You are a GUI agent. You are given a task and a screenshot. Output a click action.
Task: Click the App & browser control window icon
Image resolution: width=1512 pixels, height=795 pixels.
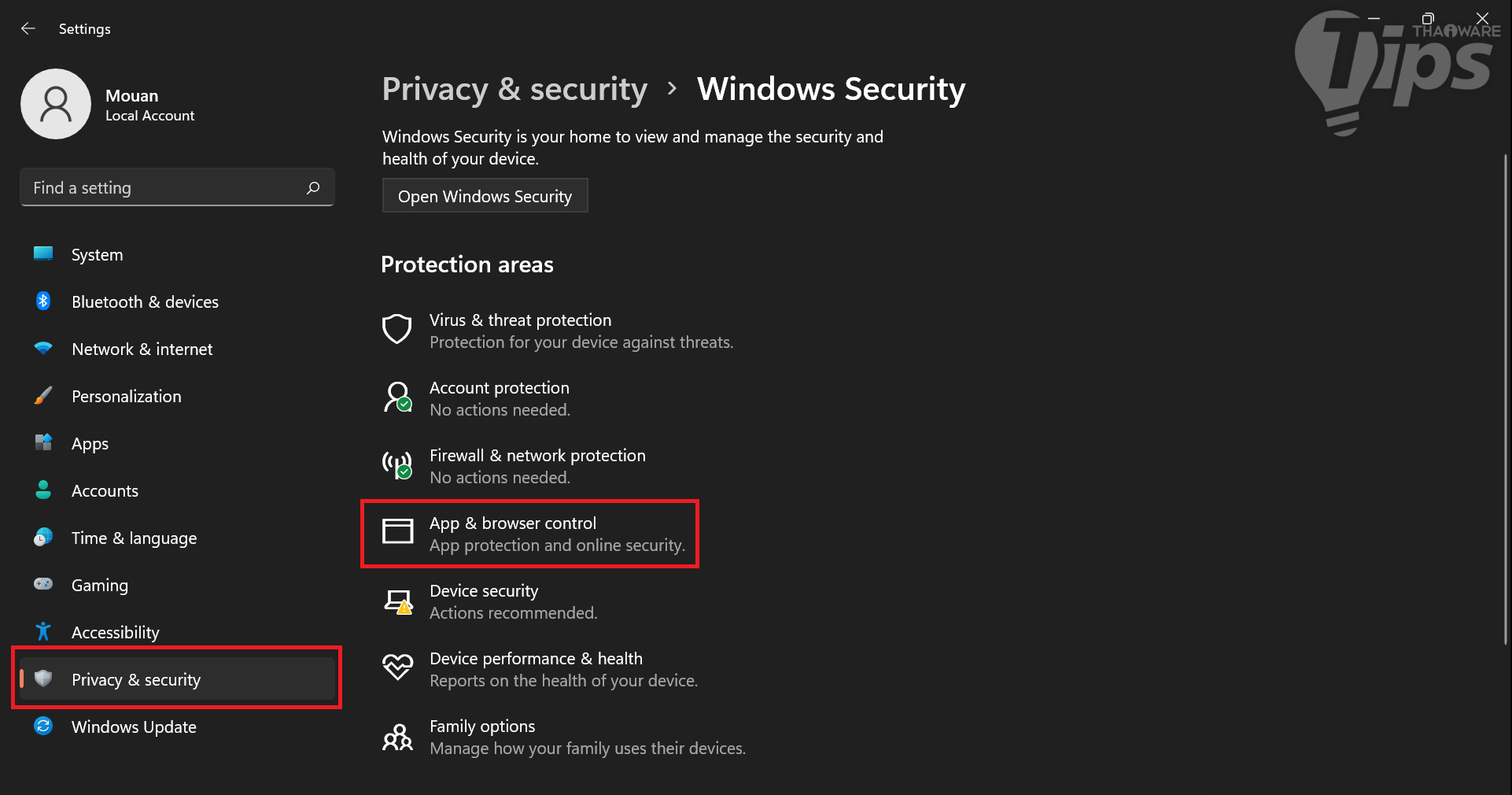tap(397, 531)
